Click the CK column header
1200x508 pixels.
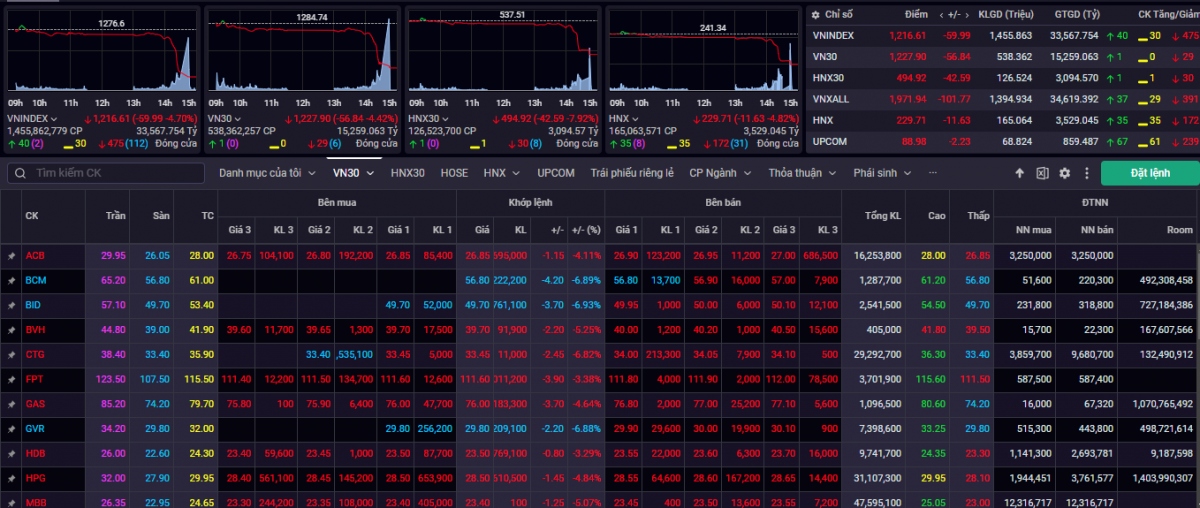click(32, 215)
